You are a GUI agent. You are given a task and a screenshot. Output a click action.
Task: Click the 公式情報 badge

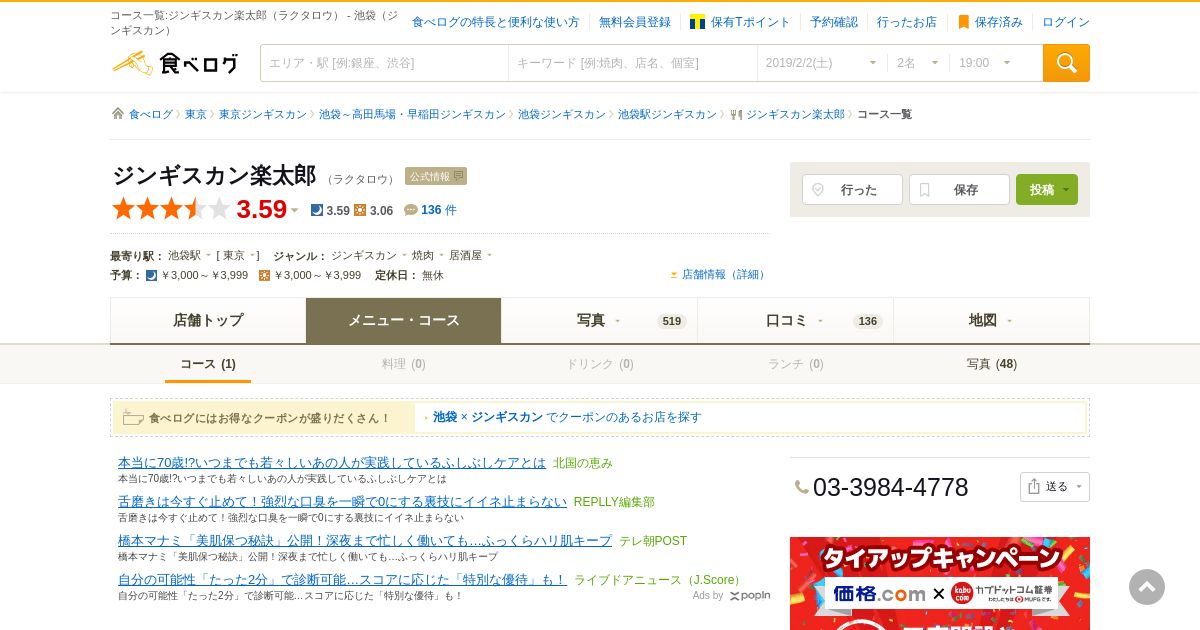pyautogui.click(x=436, y=176)
